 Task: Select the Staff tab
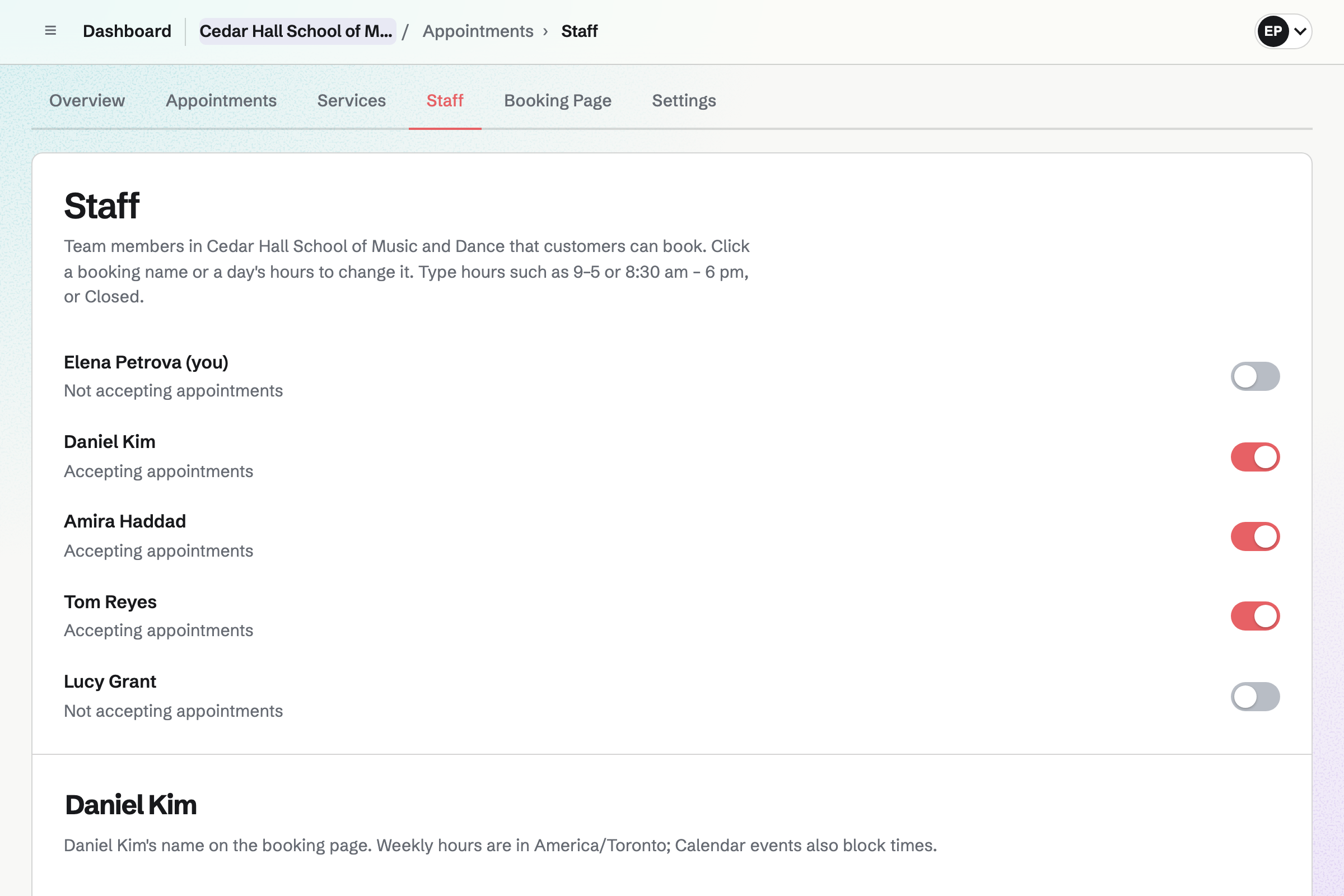445,101
